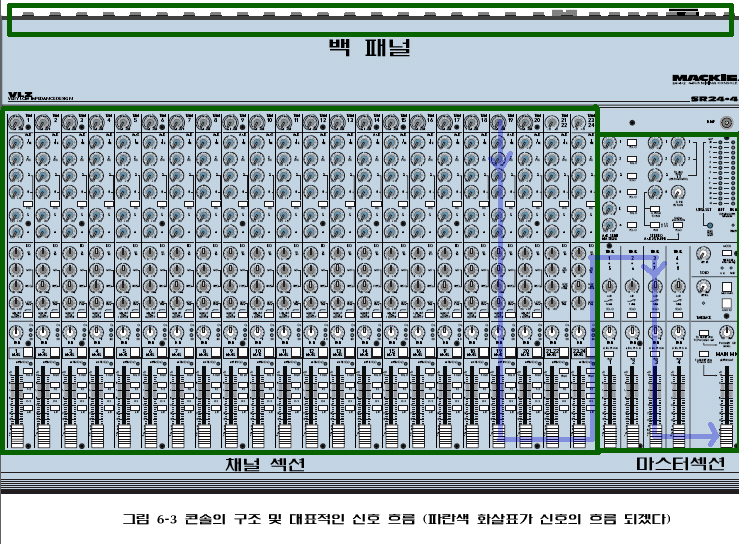Click the channel 5 pan knob

click(x=123, y=333)
